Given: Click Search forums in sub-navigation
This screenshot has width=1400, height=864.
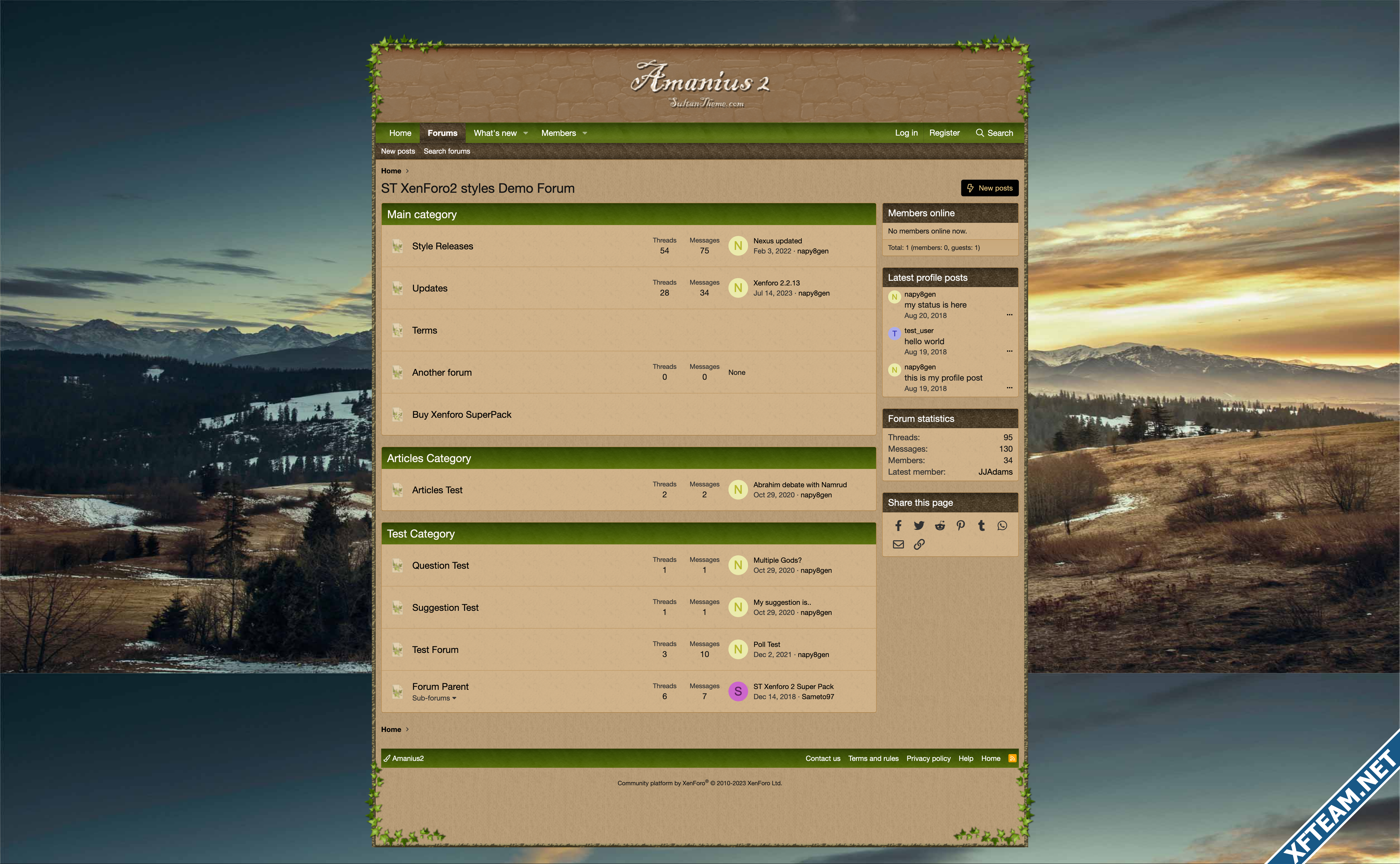Looking at the screenshot, I should click(x=447, y=151).
